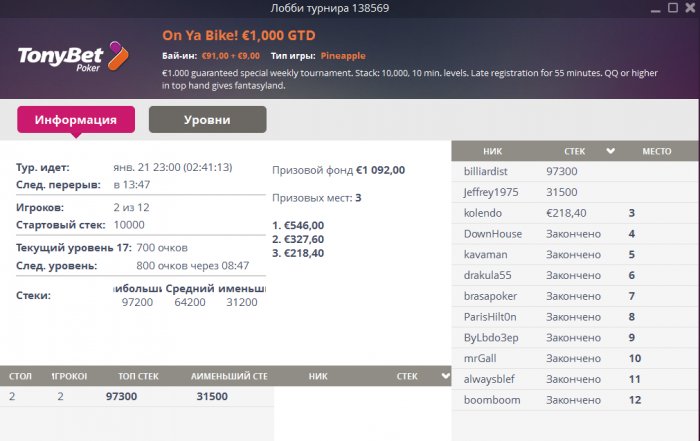700x441 pixels.
Task: Minimize the tournament lobby window
Action: 655,9
